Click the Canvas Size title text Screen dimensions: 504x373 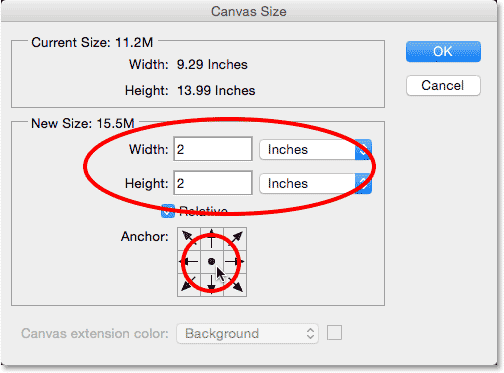coord(249,11)
